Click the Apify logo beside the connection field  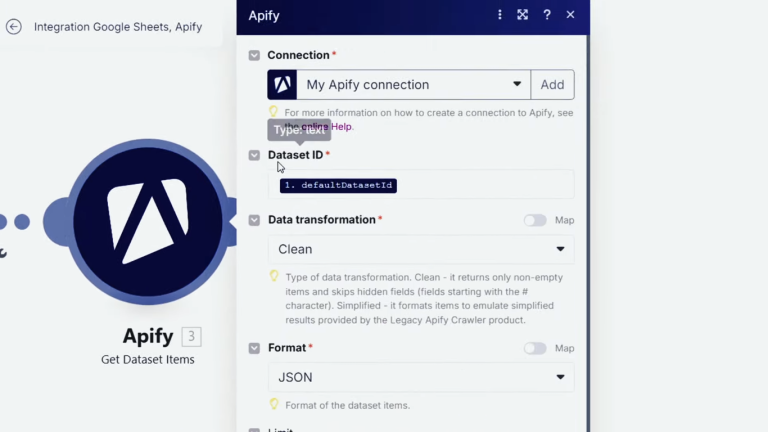point(282,85)
